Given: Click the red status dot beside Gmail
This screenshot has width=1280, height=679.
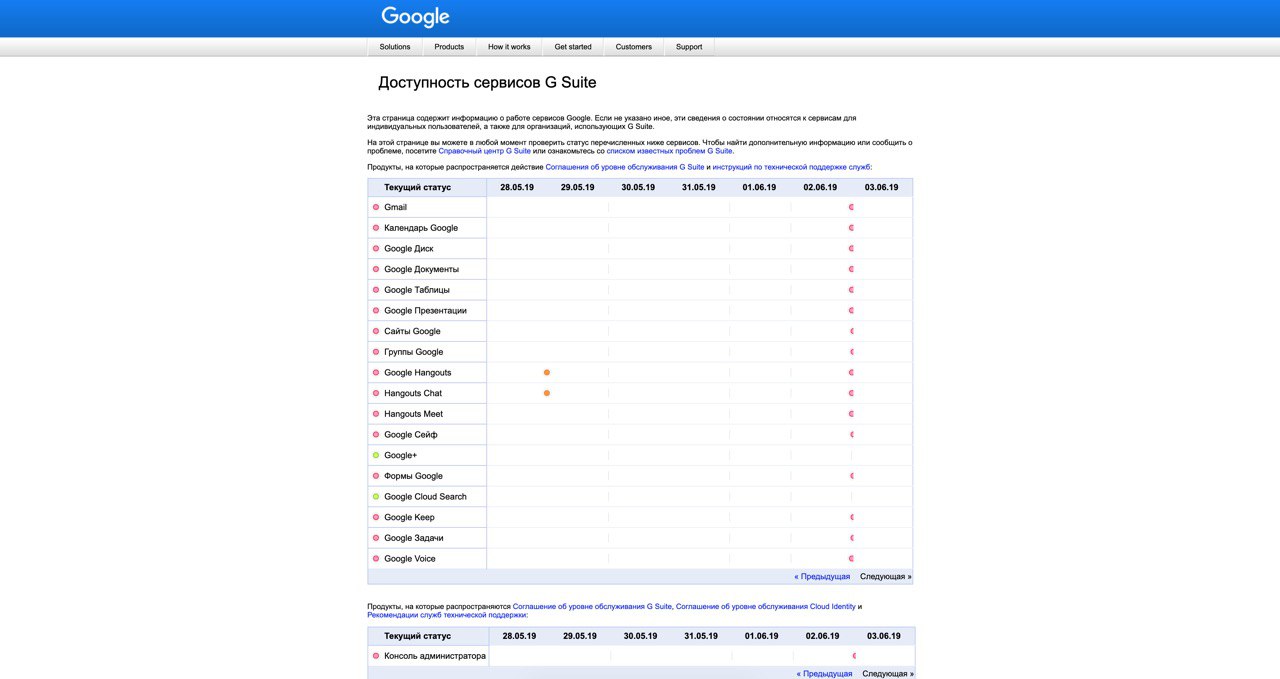Looking at the screenshot, I should point(376,207).
